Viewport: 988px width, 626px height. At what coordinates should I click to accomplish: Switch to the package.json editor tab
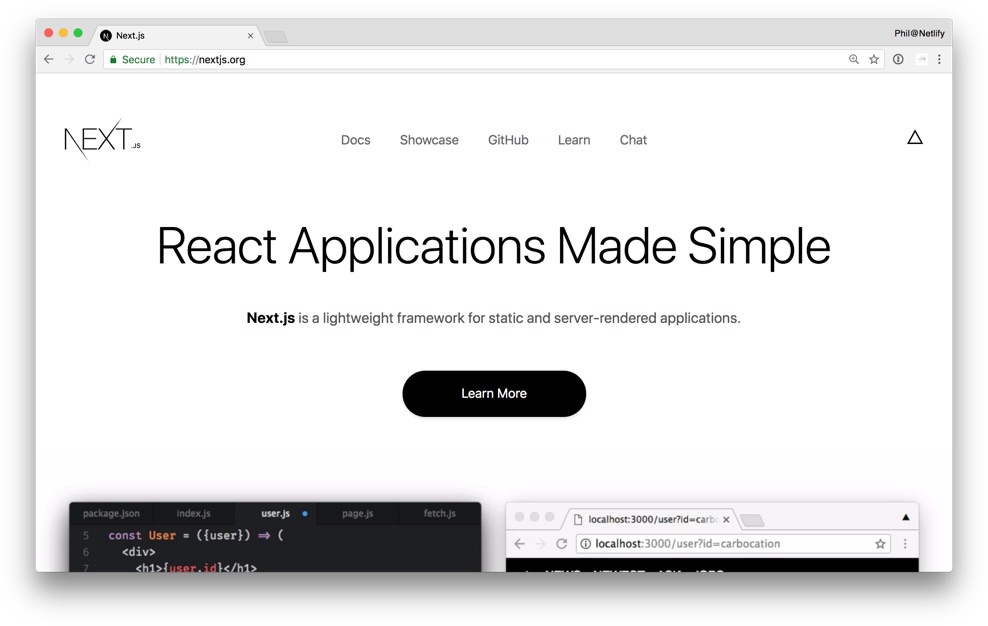[x=111, y=513]
